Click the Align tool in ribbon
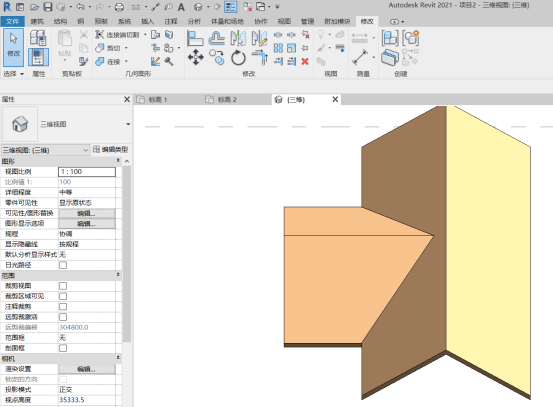The width and height of the screenshot is (553, 407). click(195, 38)
